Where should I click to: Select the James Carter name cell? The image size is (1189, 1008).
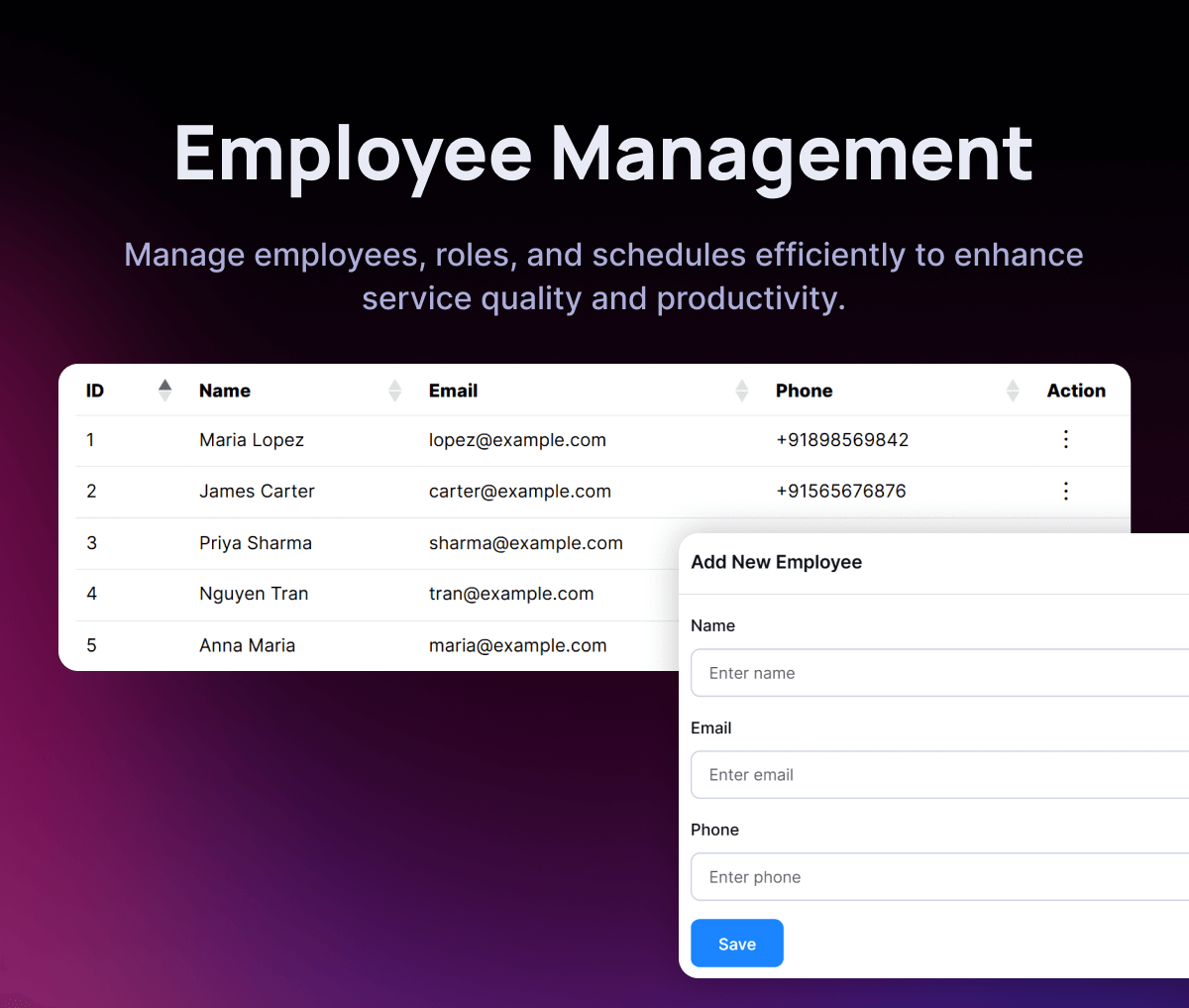(x=257, y=492)
